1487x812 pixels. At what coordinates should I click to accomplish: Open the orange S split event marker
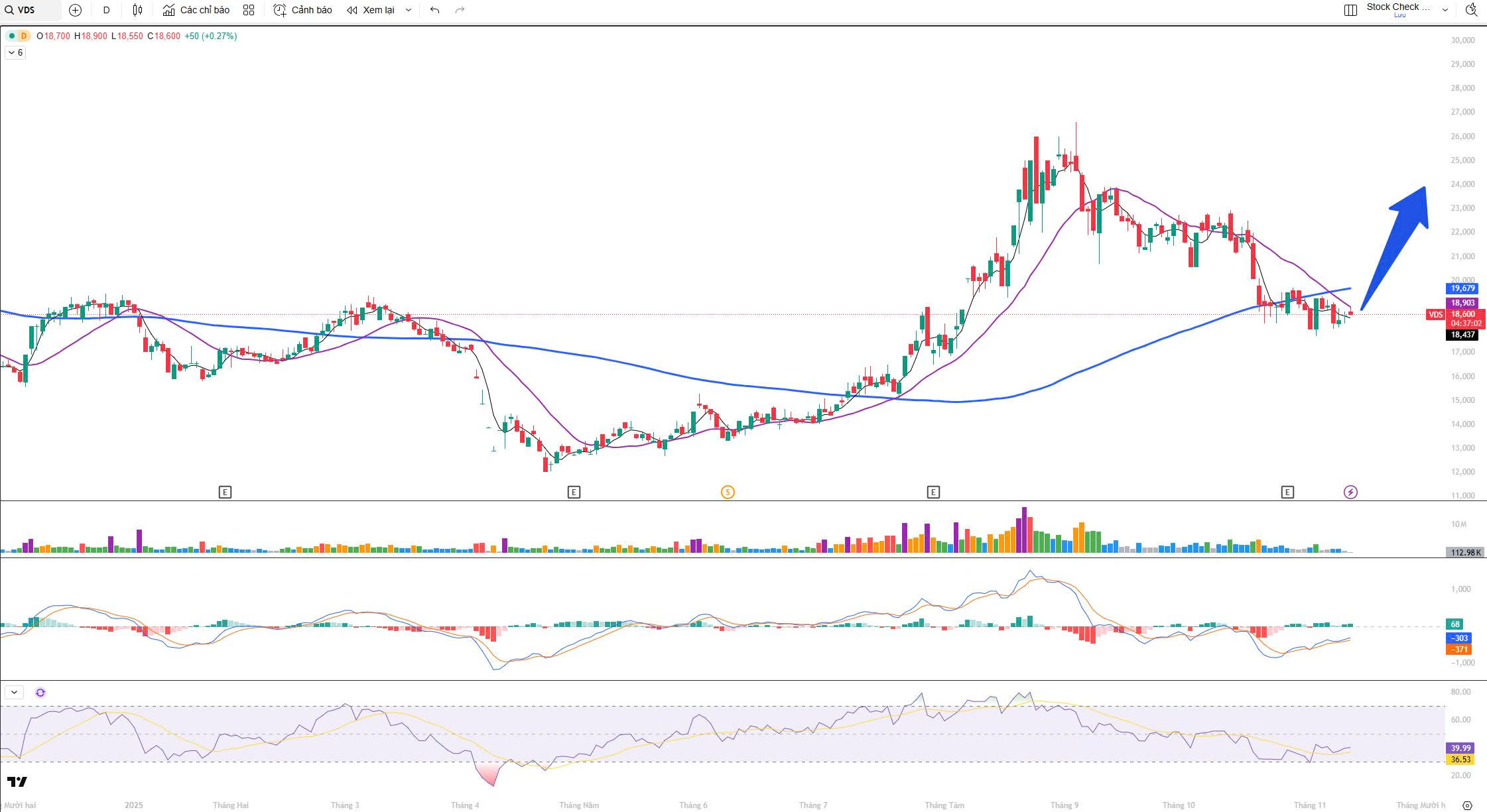click(728, 492)
